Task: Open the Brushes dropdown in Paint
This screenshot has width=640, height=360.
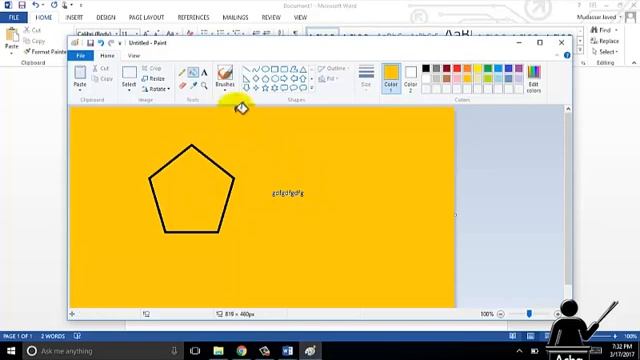Action: [x=225, y=89]
